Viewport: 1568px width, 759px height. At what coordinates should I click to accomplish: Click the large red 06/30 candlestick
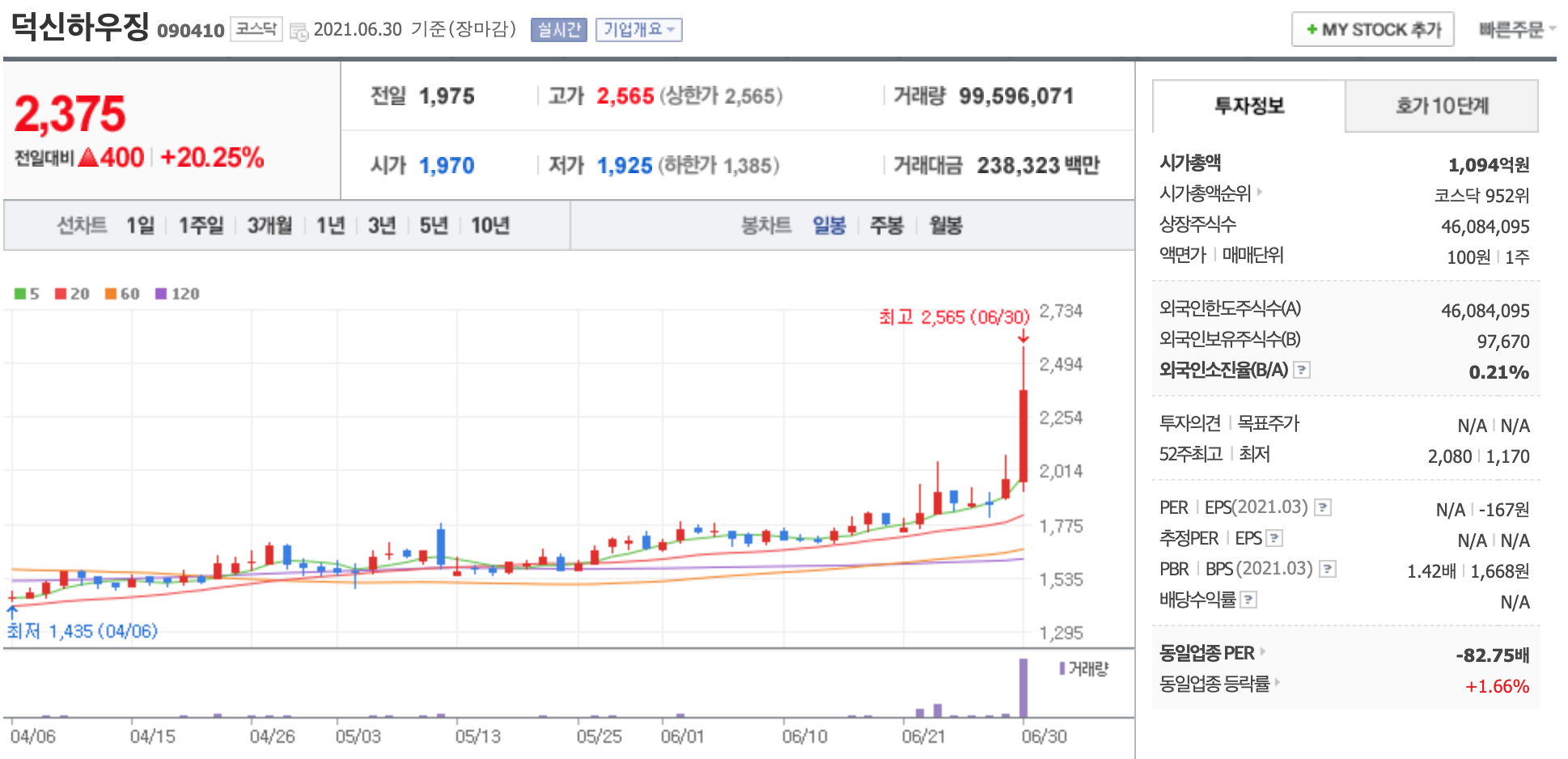pos(1023,436)
